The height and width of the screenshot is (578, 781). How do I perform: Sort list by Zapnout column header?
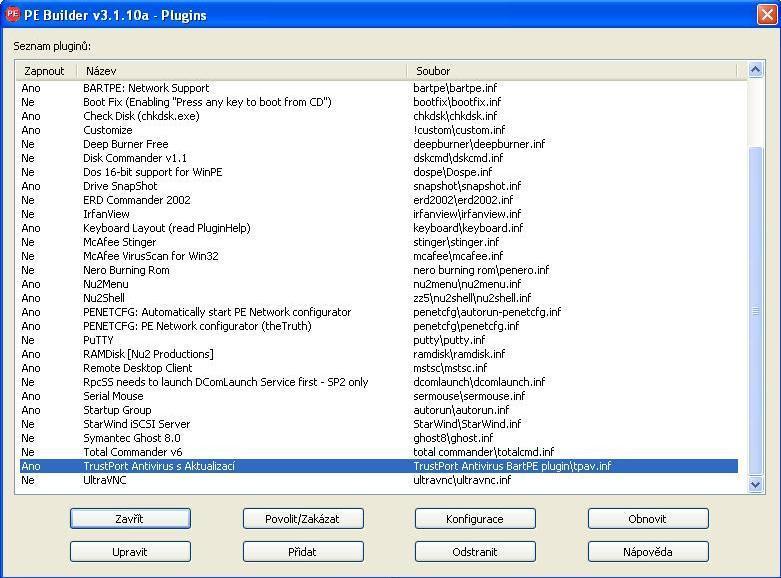pos(46,71)
